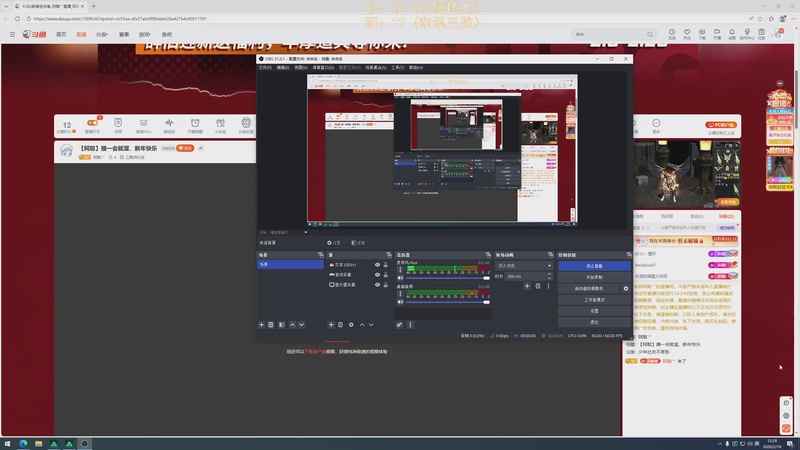Enable Studio Mode in OBS controls
Image resolution: width=800 pixels, height=450 pixels.
tap(594, 299)
